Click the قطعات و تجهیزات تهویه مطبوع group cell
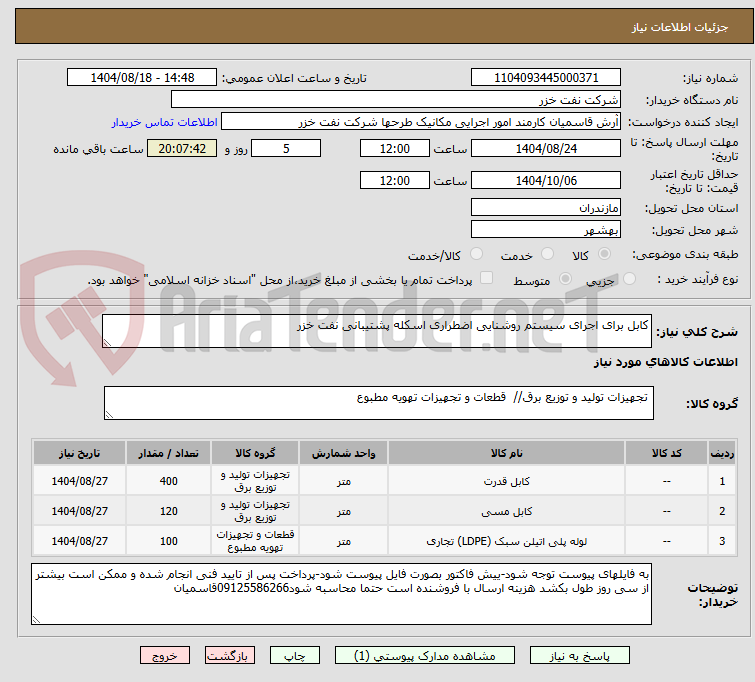The width and height of the screenshot is (755, 682). 255,541
